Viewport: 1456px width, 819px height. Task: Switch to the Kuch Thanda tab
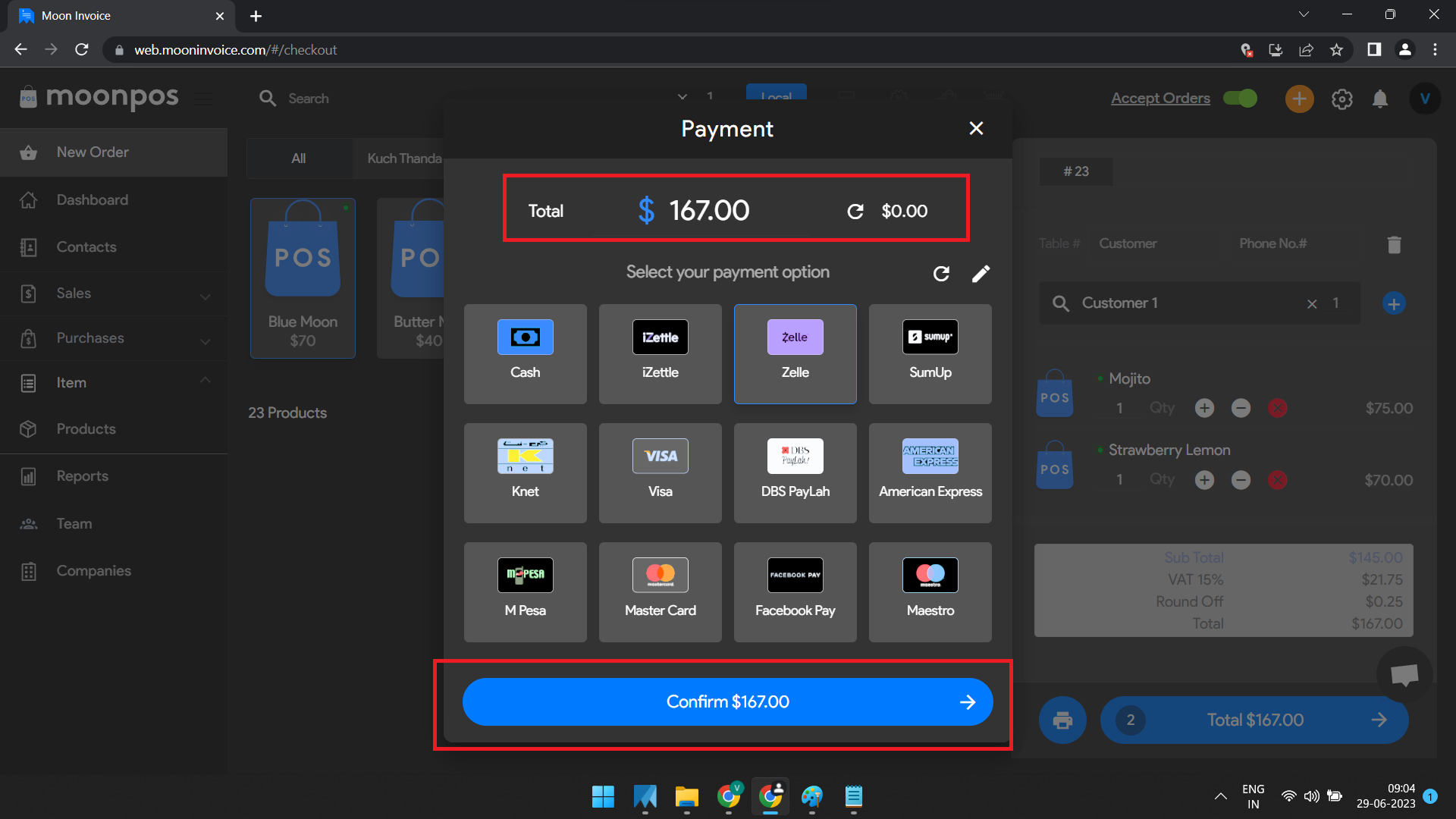[403, 158]
